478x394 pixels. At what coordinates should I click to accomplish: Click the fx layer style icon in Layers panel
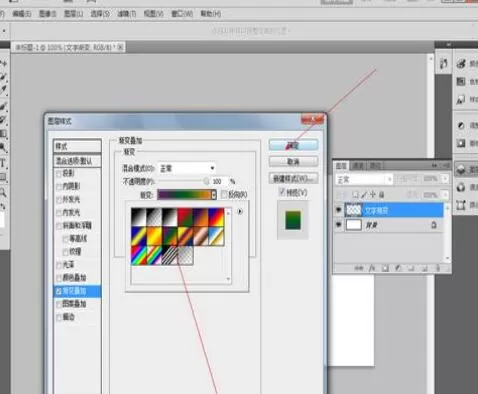[372, 268]
